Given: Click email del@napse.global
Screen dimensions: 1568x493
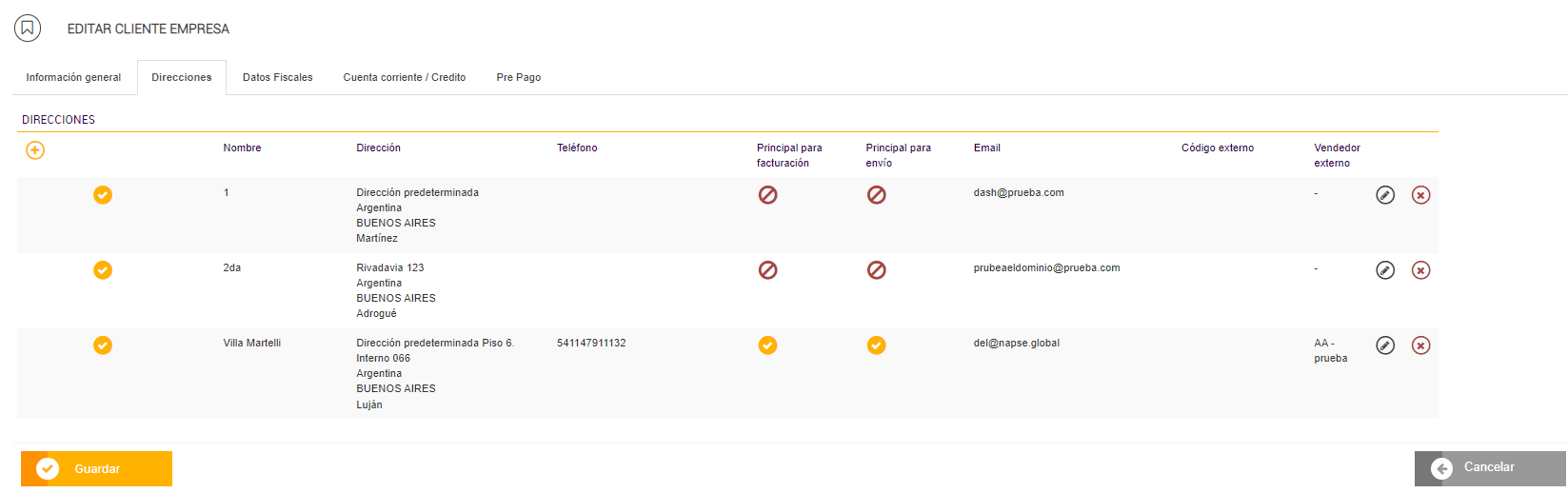Looking at the screenshot, I should point(1016,343).
